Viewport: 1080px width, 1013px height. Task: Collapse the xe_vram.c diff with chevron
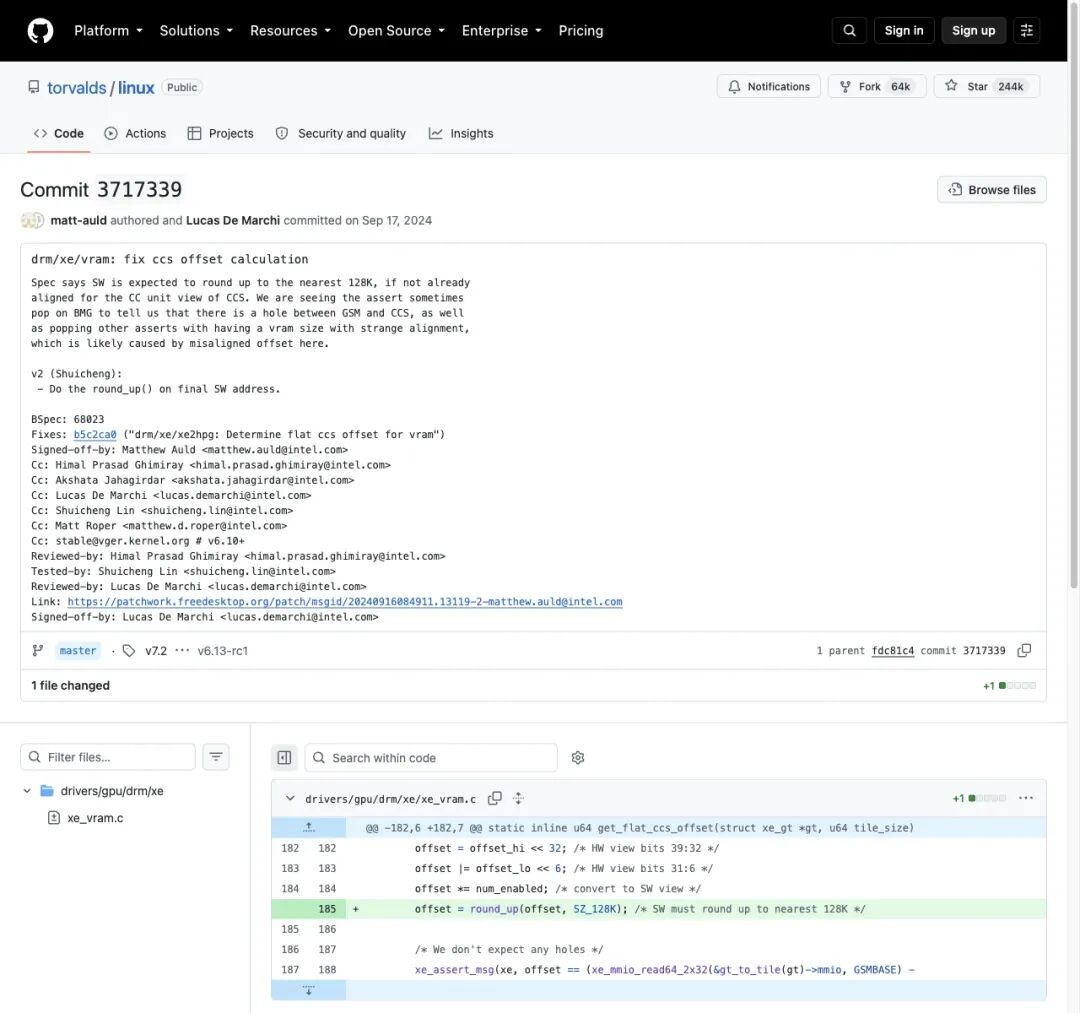(290, 799)
